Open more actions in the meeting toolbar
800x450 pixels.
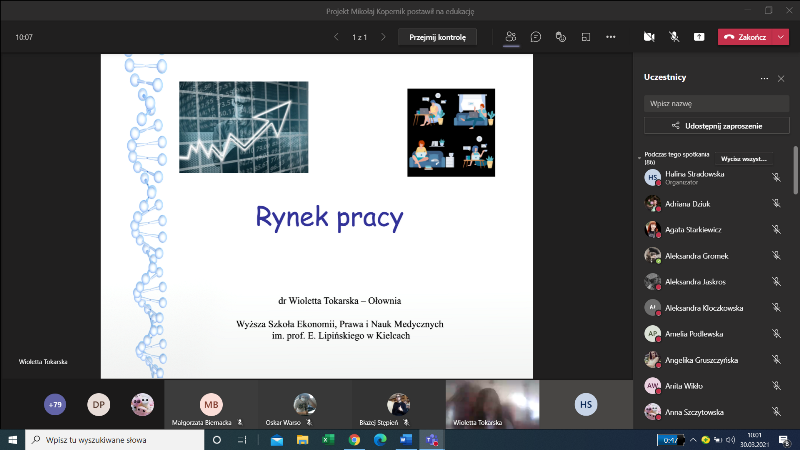[x=612, y=37]
